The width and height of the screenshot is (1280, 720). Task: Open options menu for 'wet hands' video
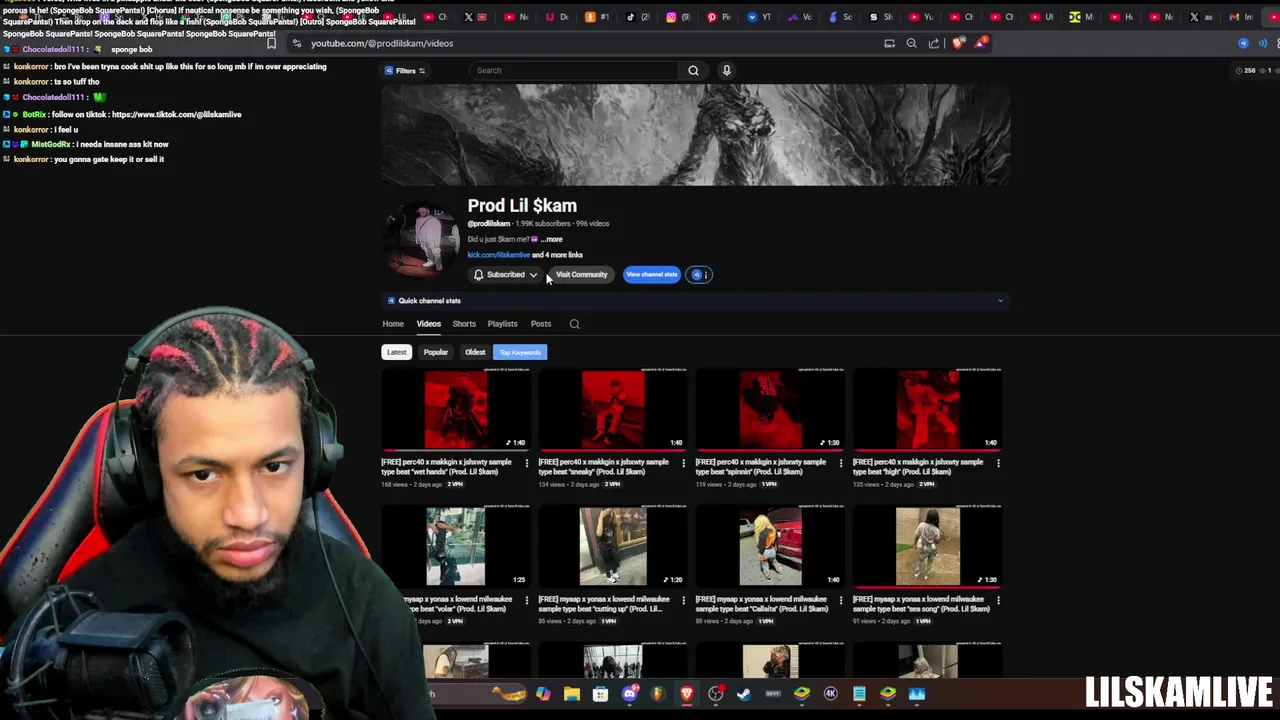[527, 463]
